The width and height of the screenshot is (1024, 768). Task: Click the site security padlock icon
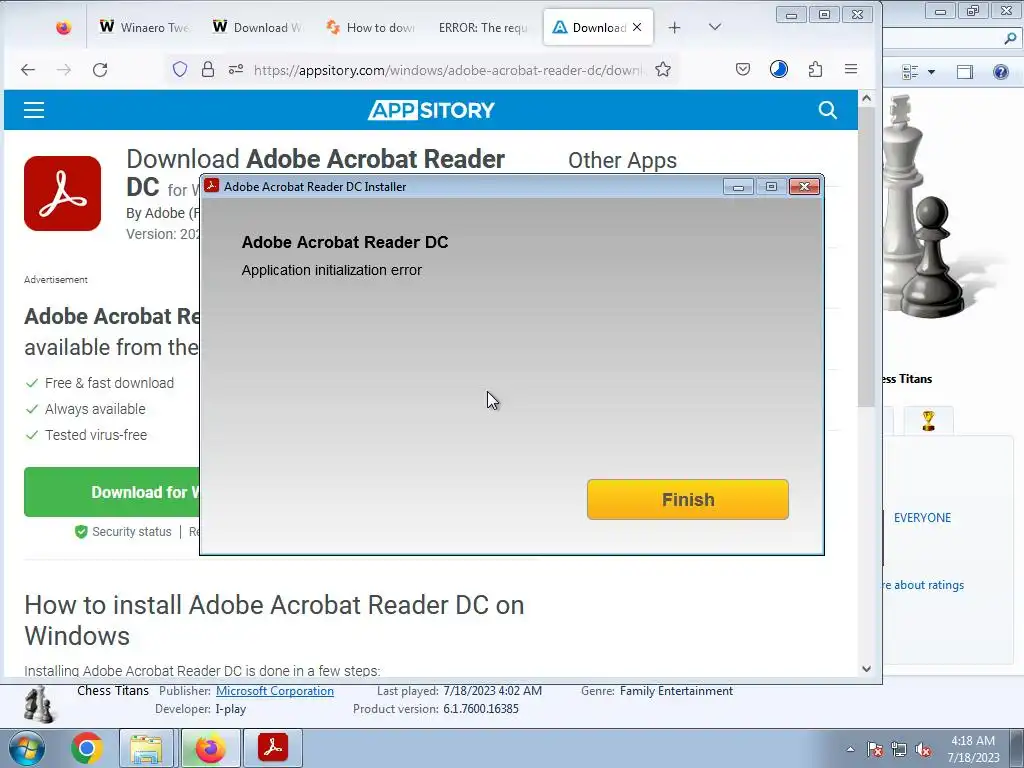[208, 69]
